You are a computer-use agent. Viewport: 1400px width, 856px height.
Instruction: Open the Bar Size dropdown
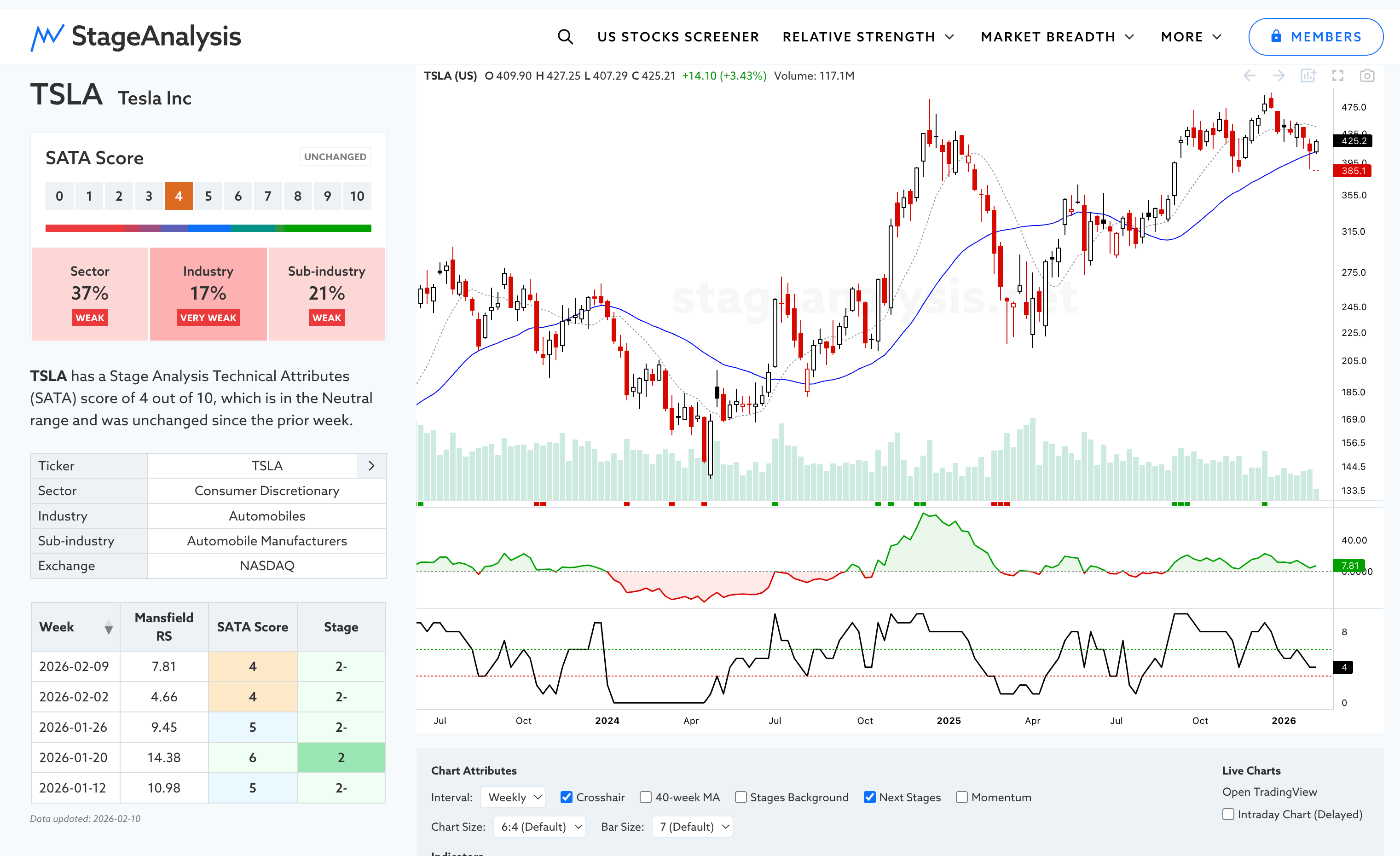click(x=693, y=827)
